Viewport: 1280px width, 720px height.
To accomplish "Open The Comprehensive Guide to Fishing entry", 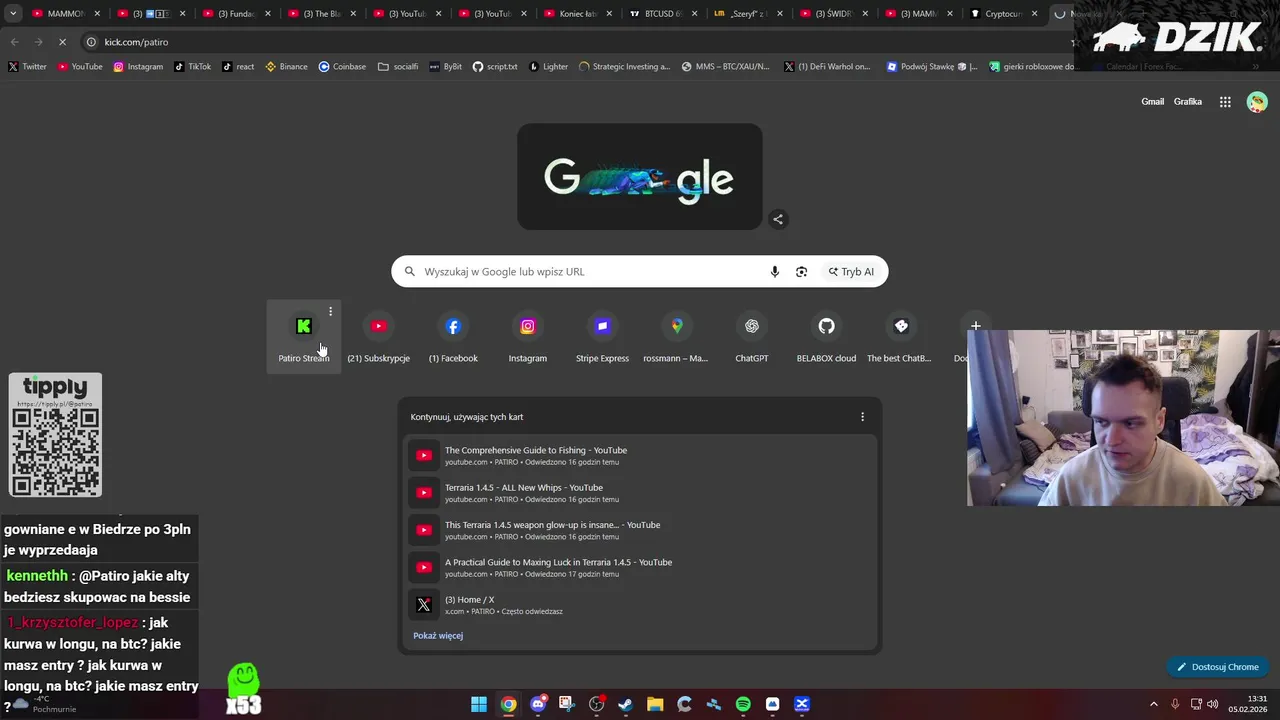I will pos(640,456).
